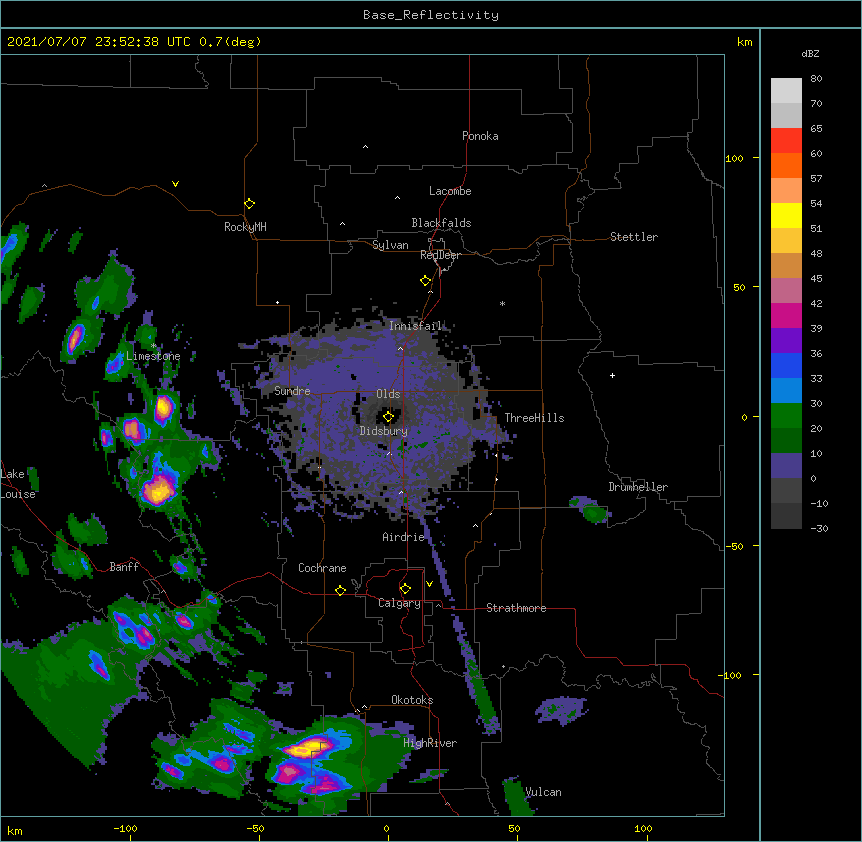Click the Olds city label
Screen dimensions: 862x842
388,394
